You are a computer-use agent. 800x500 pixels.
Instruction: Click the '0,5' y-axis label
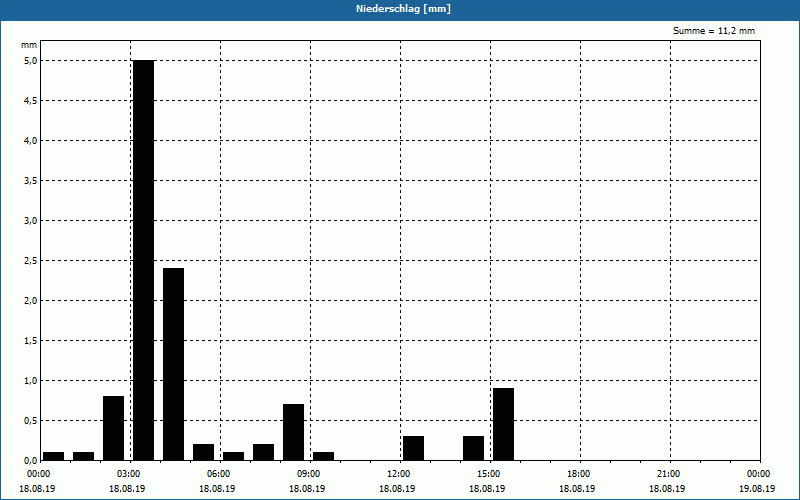(31, 421)
